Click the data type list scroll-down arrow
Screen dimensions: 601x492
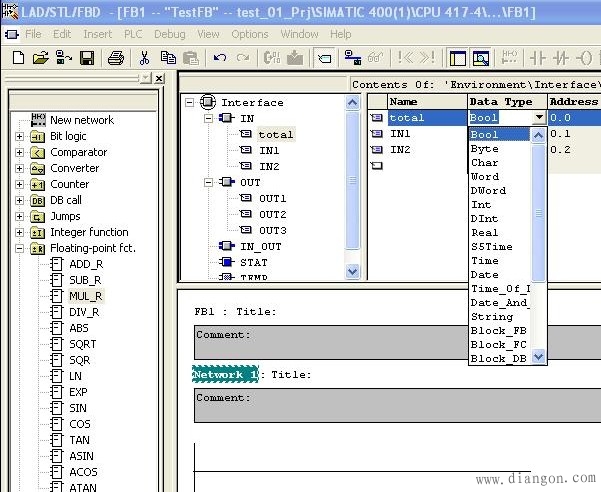click(539, 356)
